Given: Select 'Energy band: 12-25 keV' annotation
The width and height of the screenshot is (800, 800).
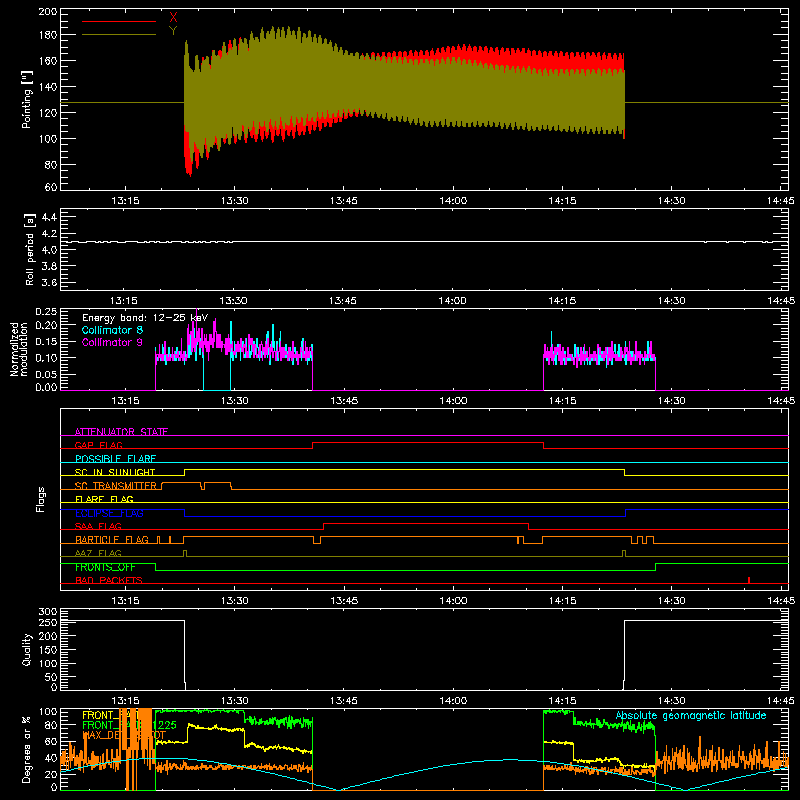Looking at the screenshot, I should point(145,318).
